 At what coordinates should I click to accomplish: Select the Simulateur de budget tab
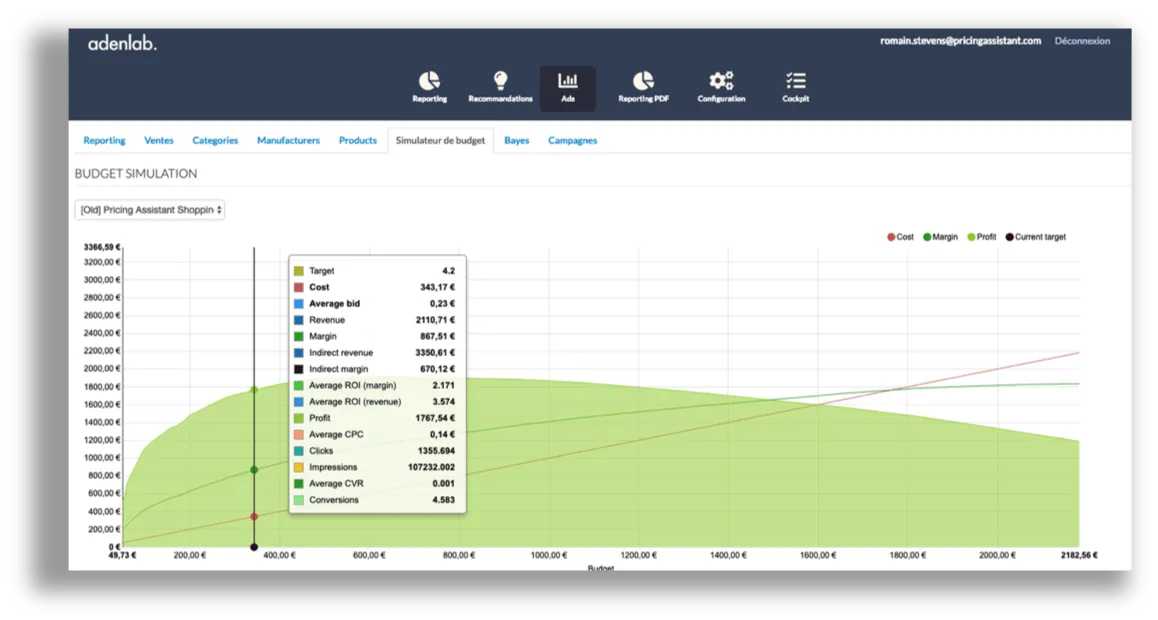(440, 140)
